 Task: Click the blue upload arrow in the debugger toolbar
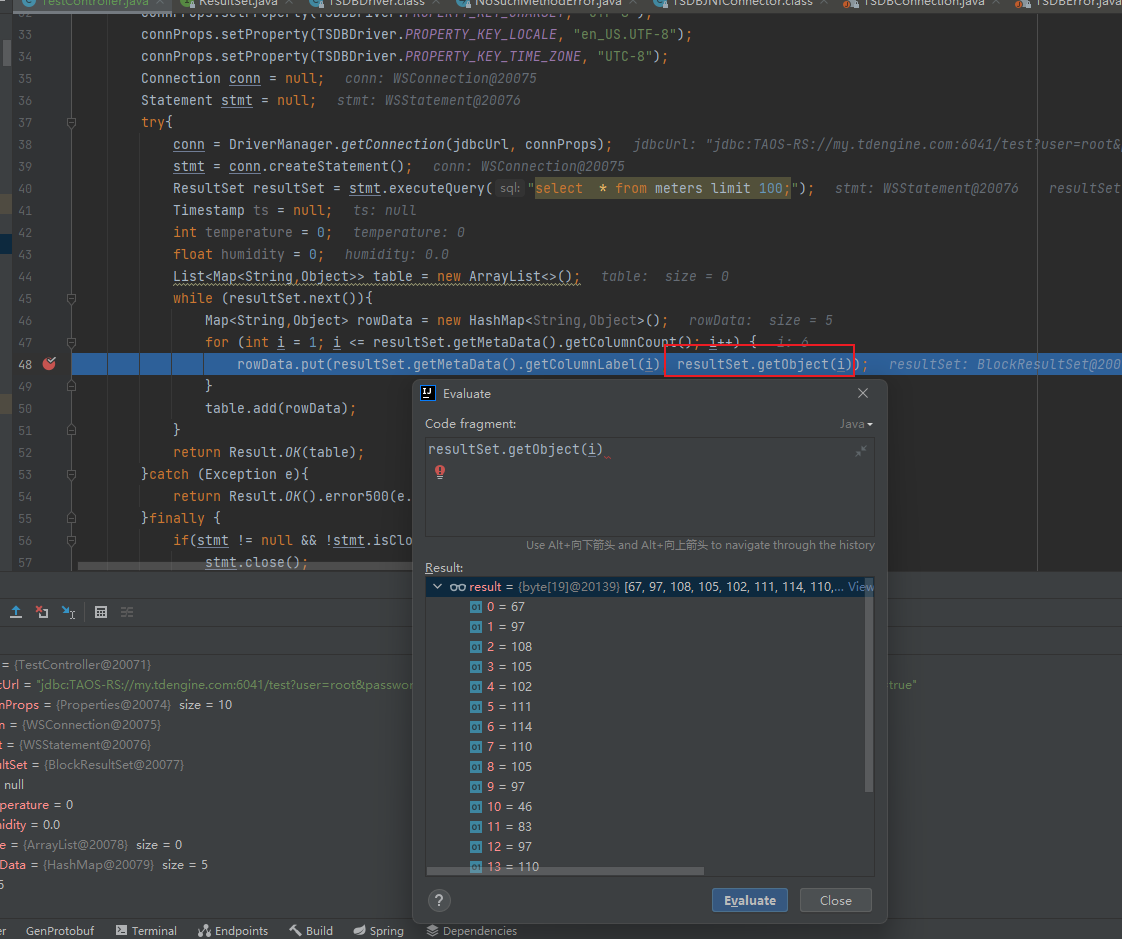[x=17, y=611]
